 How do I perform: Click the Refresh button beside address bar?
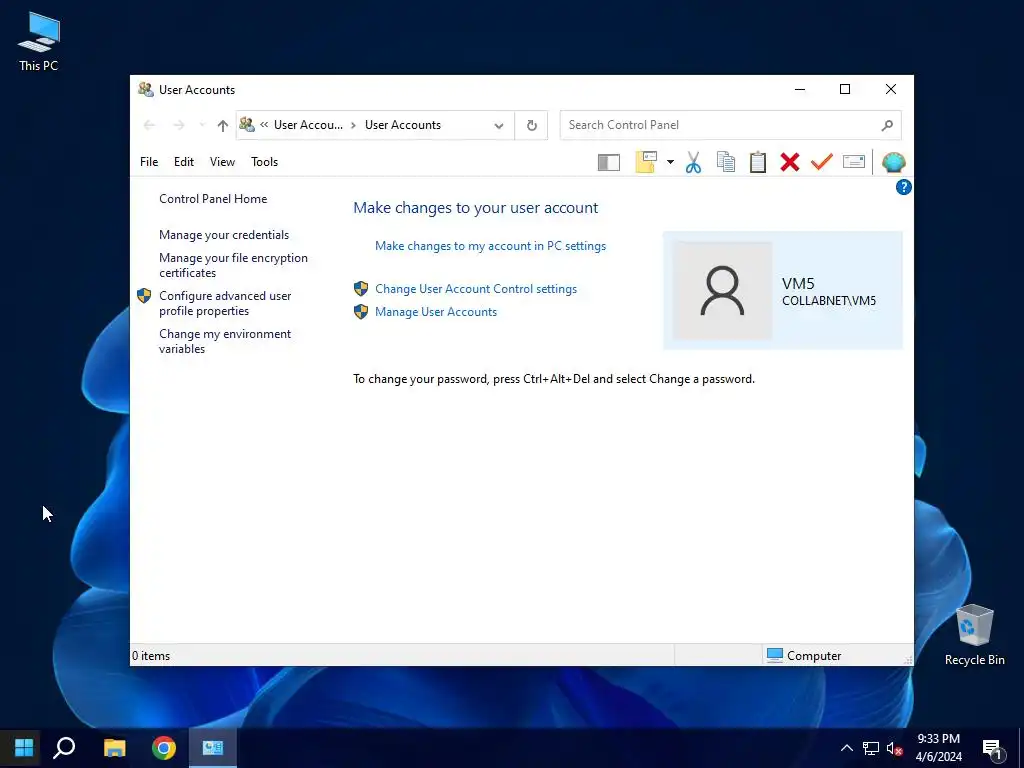[532, 125]
